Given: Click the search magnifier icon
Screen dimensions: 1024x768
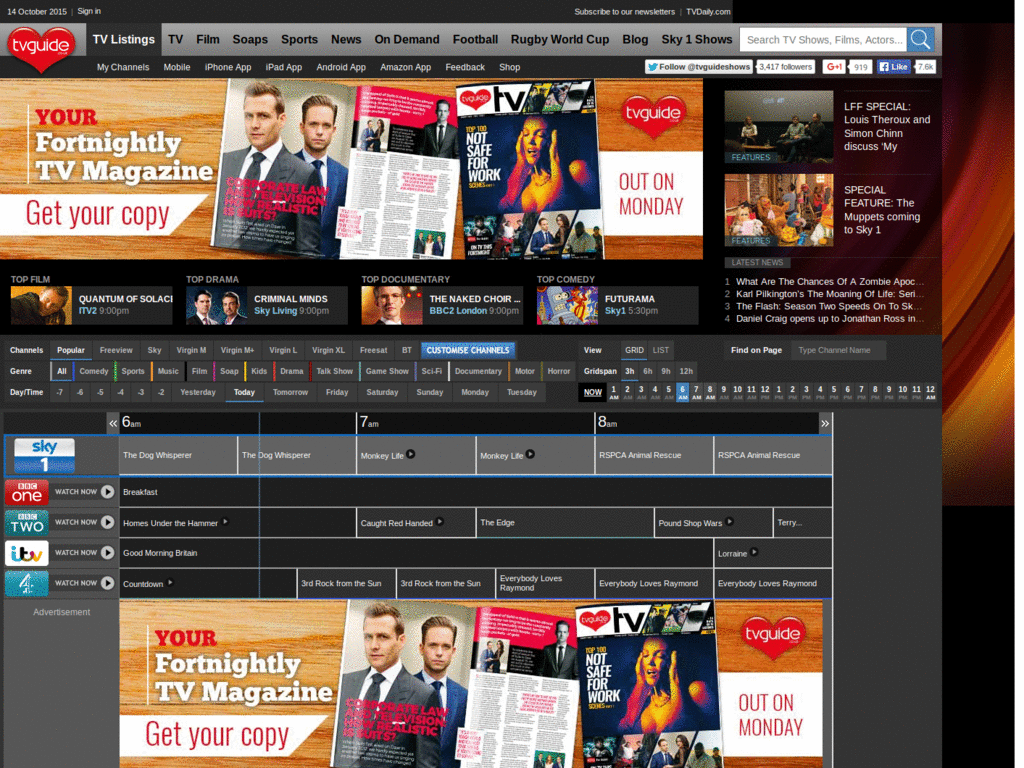Looking at the screenshot, I should point(920,39).
